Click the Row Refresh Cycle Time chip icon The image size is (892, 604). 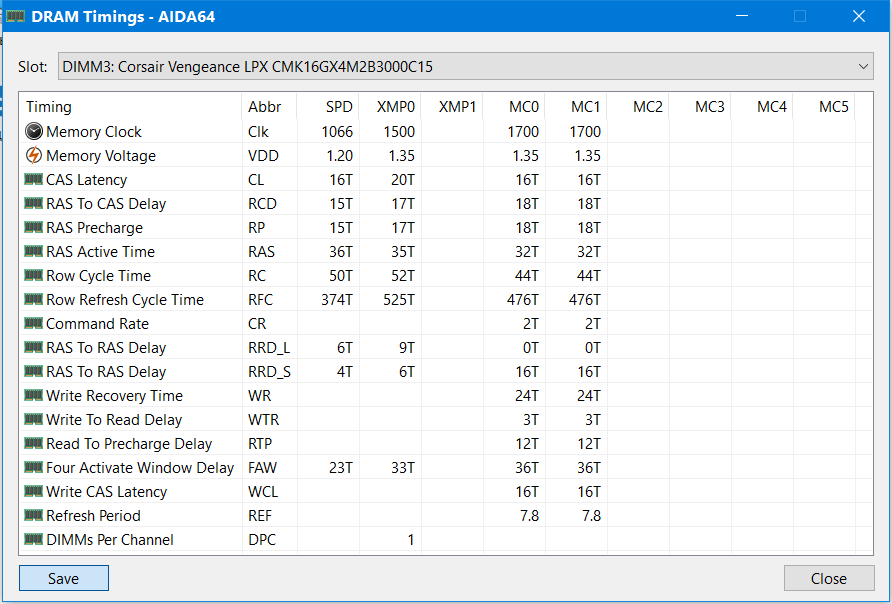[34, 299]
